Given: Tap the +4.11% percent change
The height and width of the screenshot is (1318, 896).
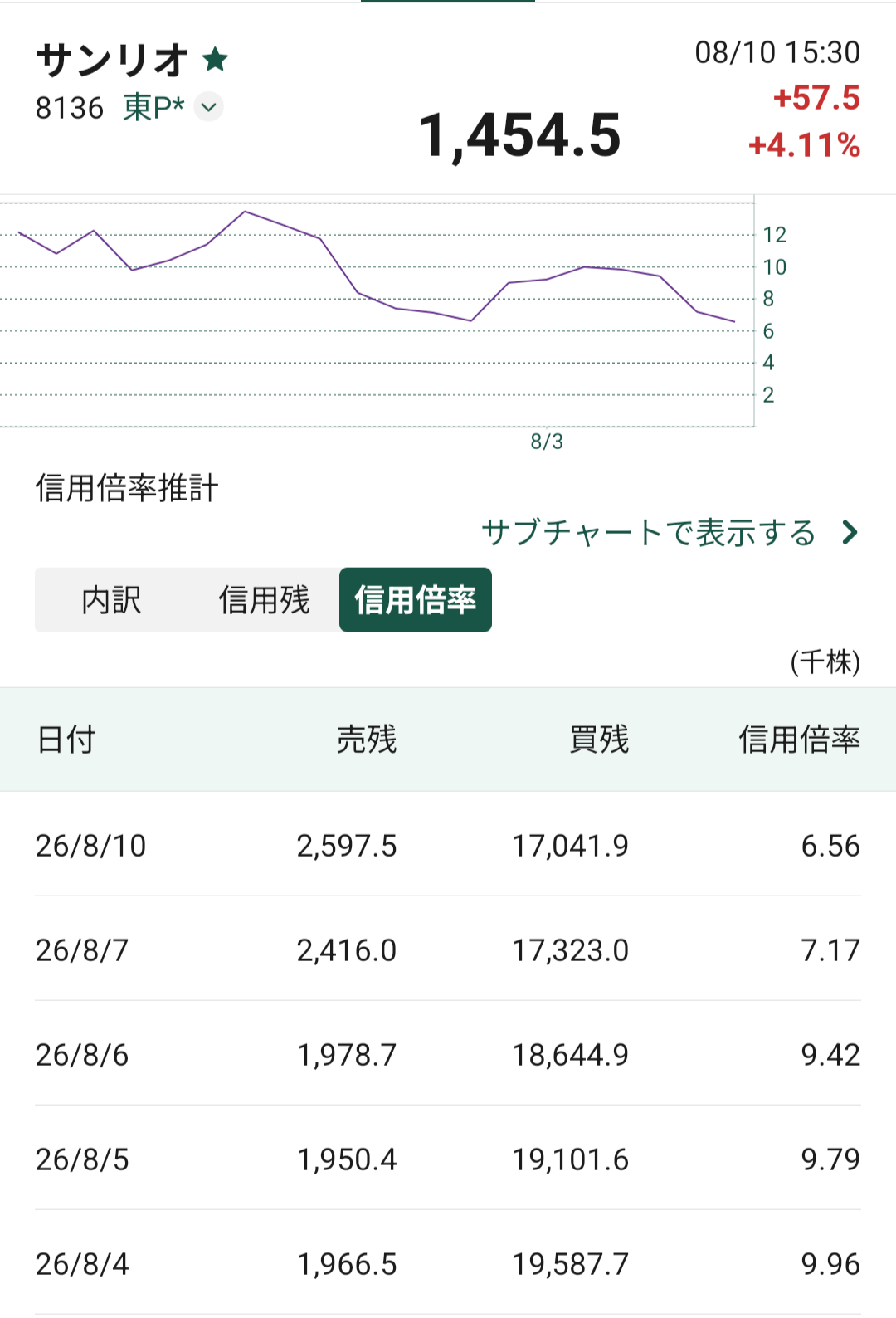Looking at the screenshot, I should point(804,145).
